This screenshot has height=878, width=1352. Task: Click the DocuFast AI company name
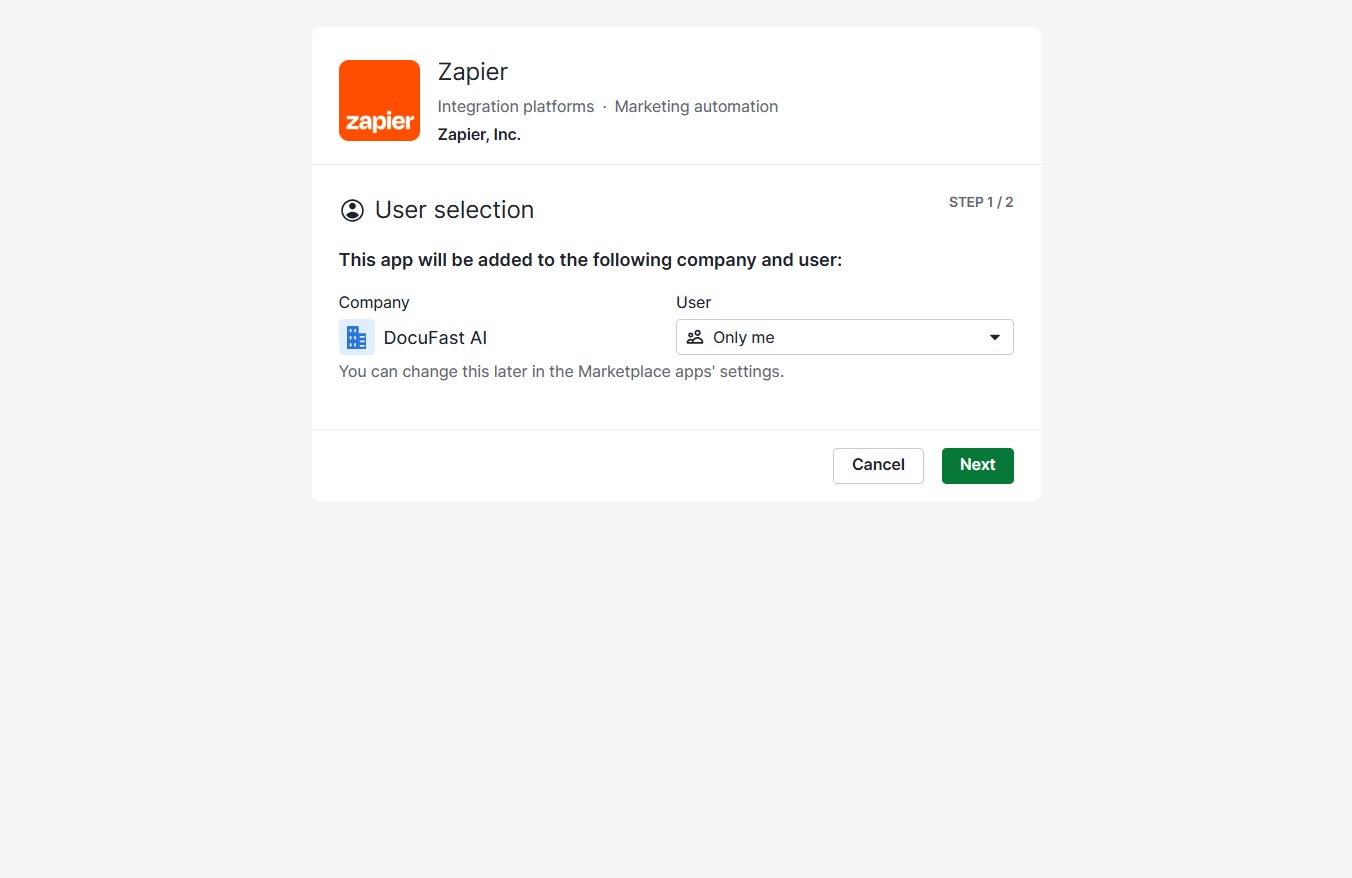[435, 337]
